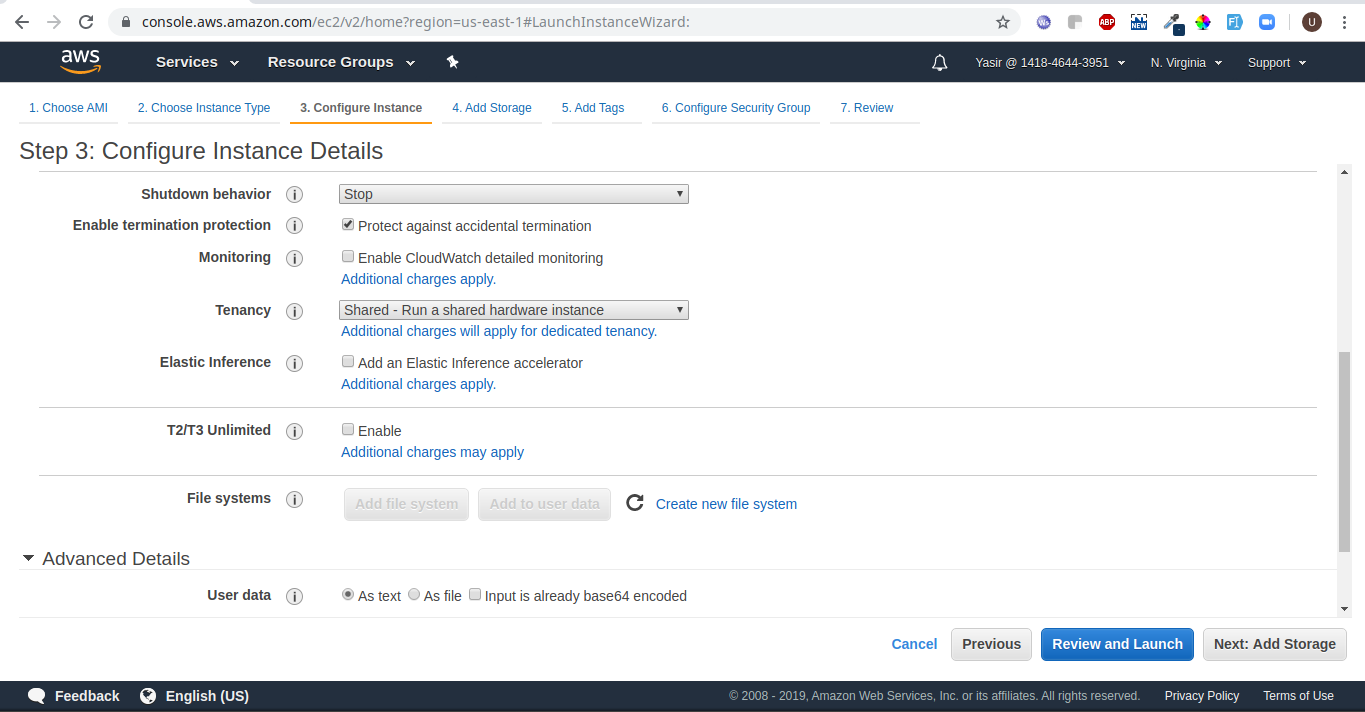Enable CloudWatch detailed monitoring checkbox
Viewport: 1365px width, 712px height.
pyautogui.click(x=348, y=257)
